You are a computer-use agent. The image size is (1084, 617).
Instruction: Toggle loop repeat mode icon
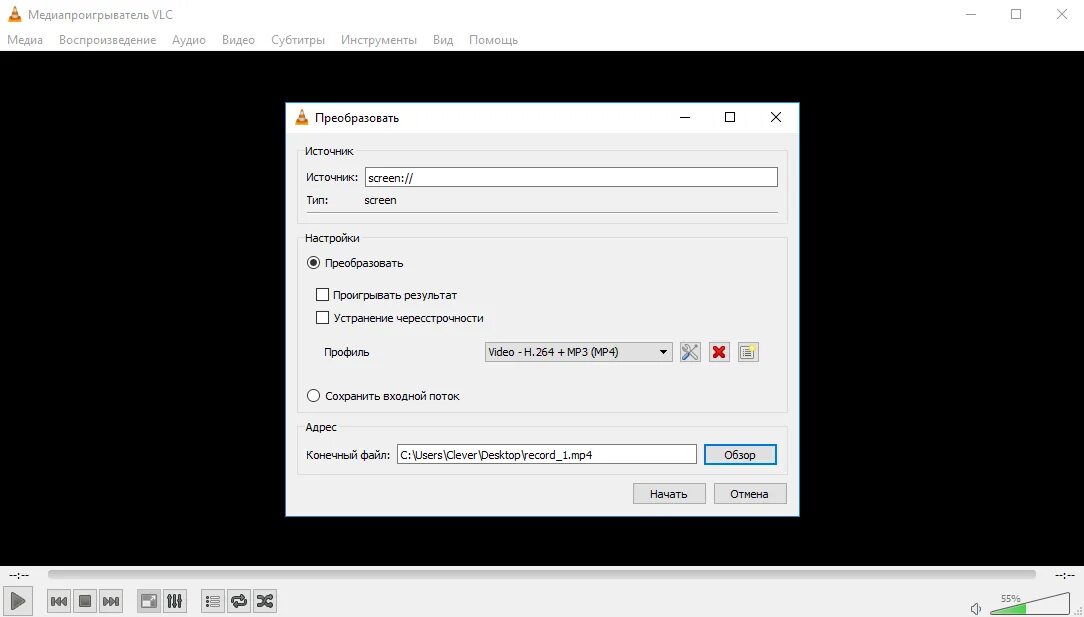pyautogui.click(x=239, y=601)
